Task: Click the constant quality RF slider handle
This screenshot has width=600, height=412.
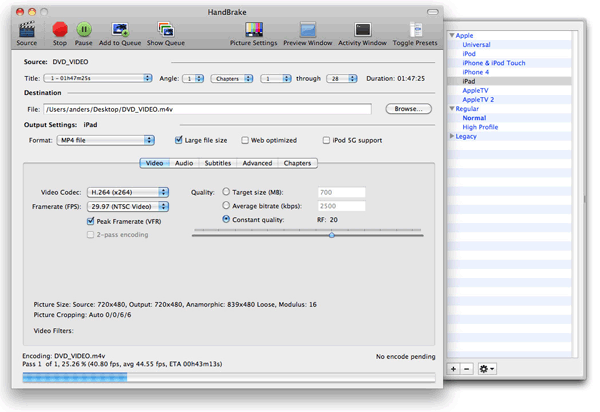Action: click(332, 235)
